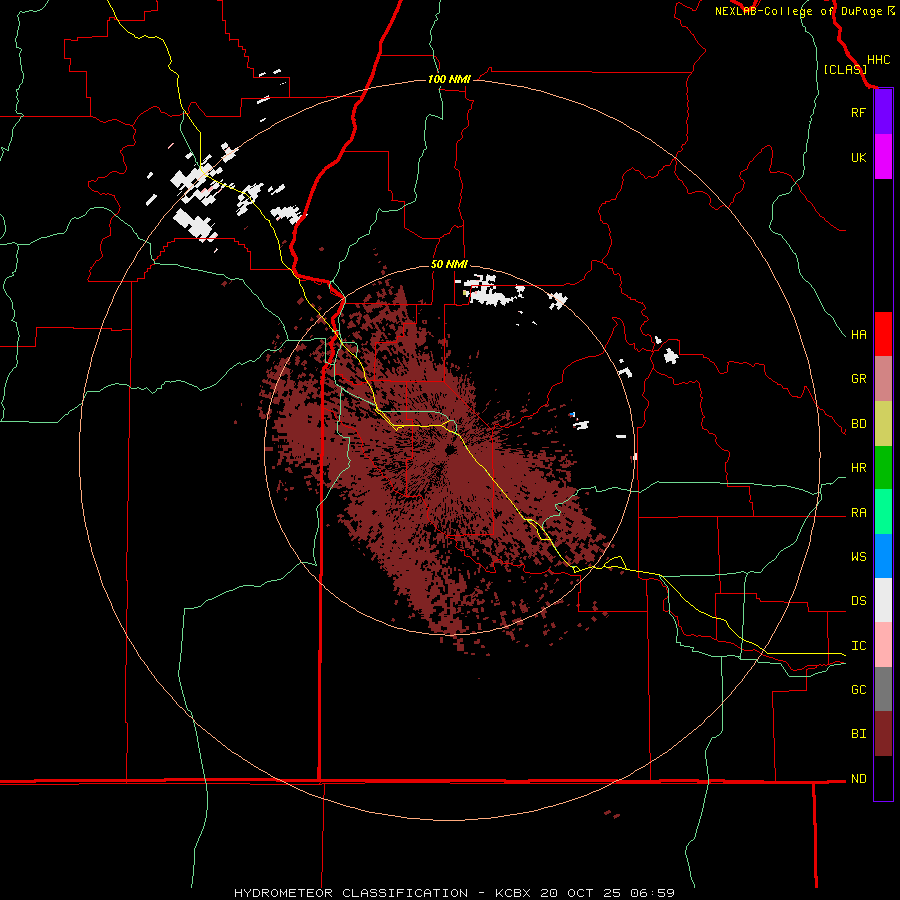Click the BD legend label
Viewport: 900px width, 900px height.
[x=858, y=424]
